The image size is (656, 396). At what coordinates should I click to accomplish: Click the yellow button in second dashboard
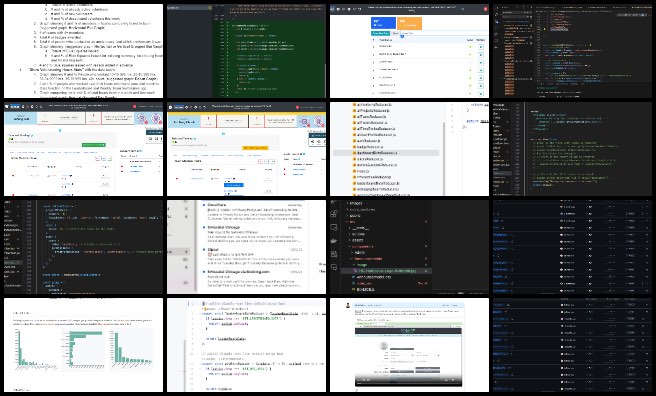255,148
